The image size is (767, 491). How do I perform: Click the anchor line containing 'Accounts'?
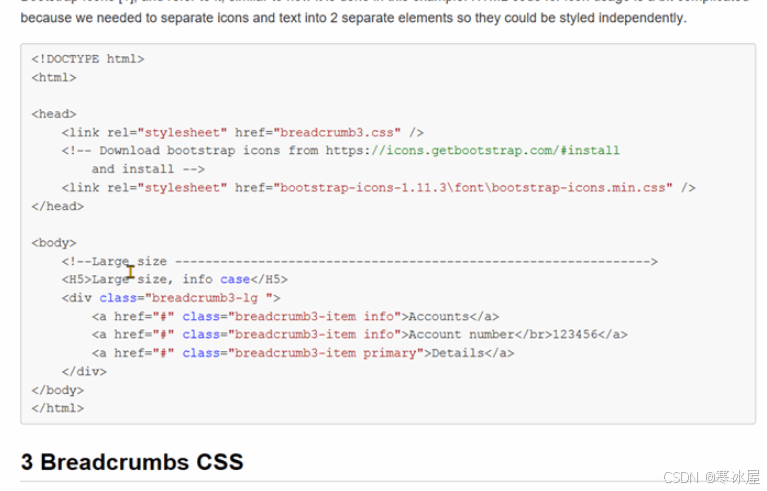tap(295, 317)
